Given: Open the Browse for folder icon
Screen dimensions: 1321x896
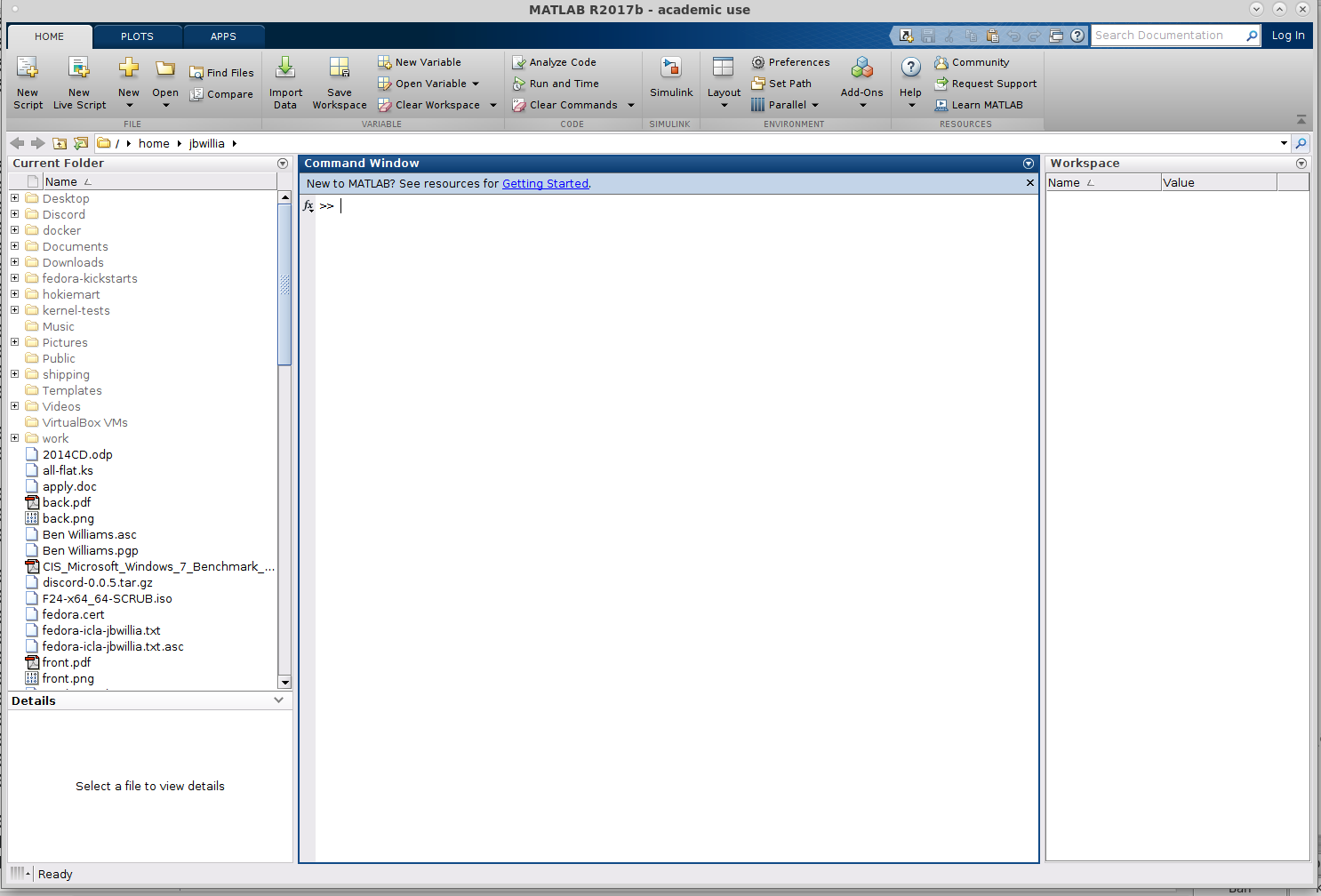Looking at the screenshot, I should [81, 143].
